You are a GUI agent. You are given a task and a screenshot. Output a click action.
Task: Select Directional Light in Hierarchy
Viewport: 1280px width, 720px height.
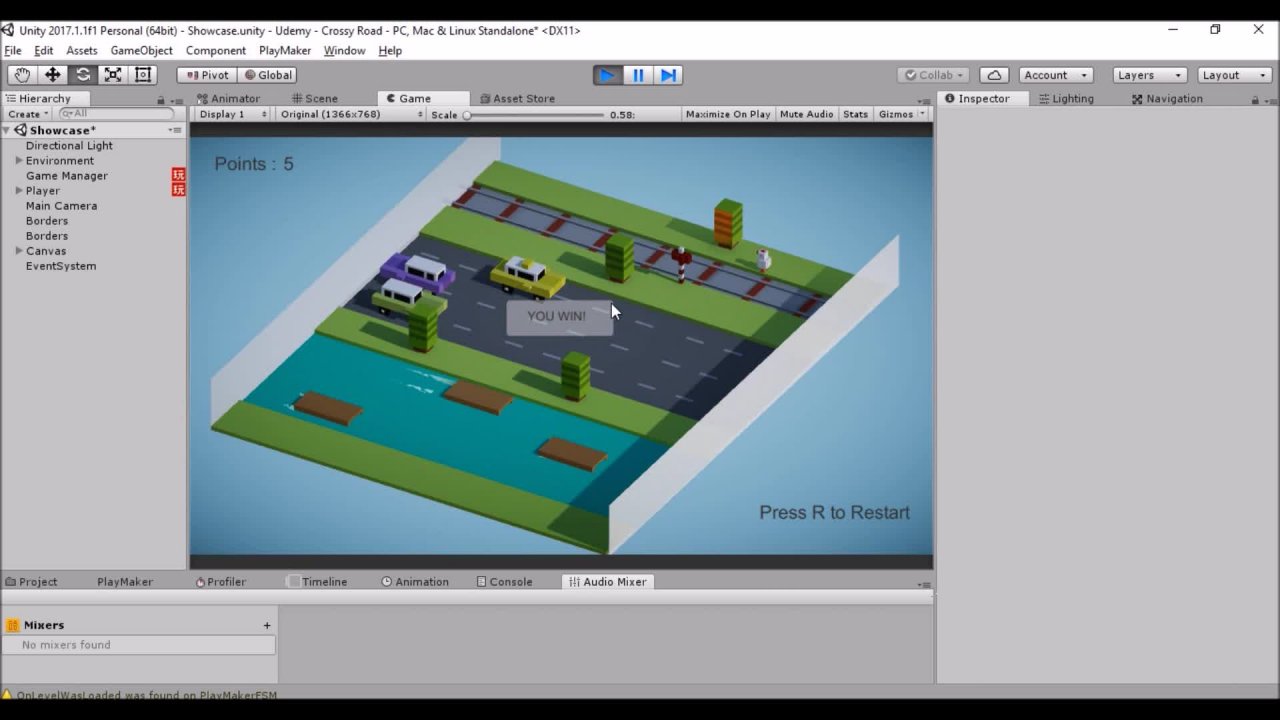coord(69,145)
